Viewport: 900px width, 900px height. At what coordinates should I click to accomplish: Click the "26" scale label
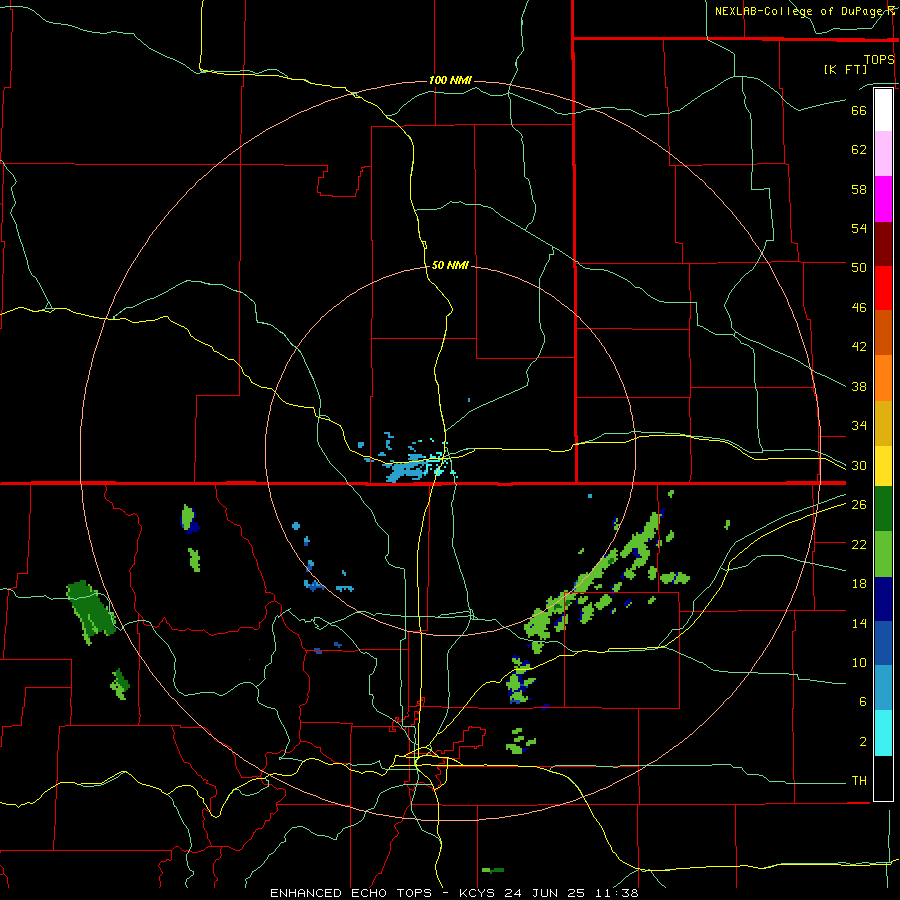click(859, 505)
